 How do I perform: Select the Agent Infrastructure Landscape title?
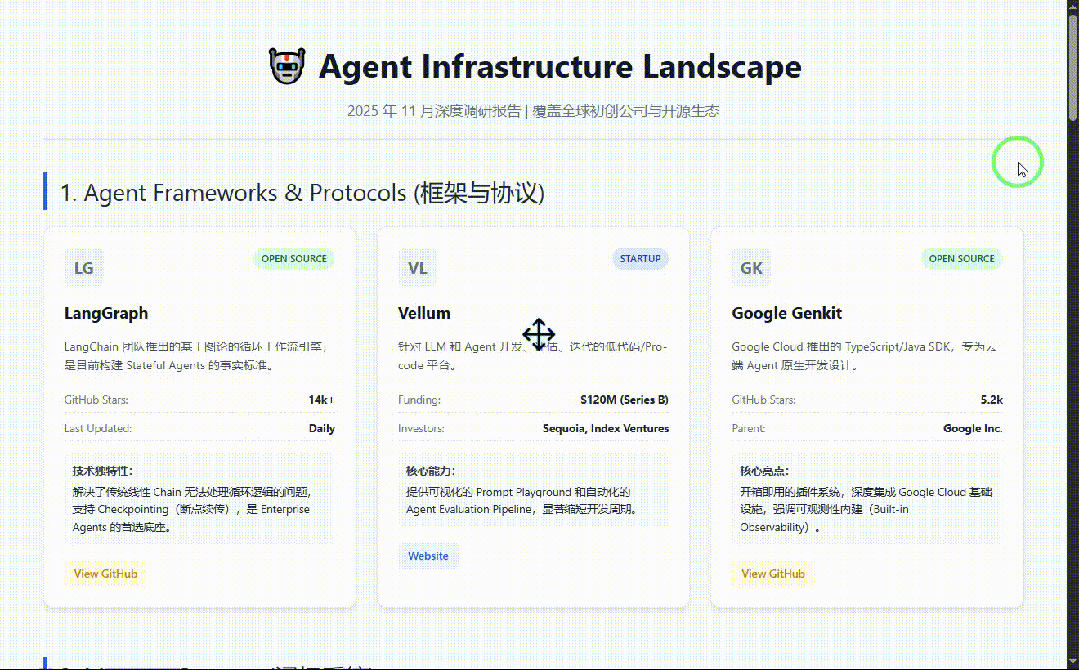[560, 67]
